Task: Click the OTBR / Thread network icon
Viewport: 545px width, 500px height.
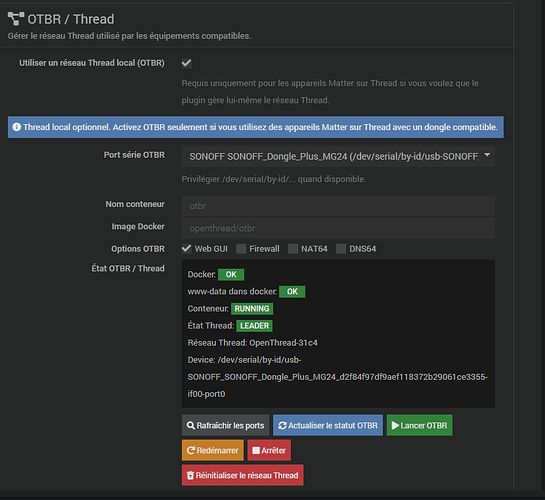Action: pyautogui.click(x=16, y=19)
